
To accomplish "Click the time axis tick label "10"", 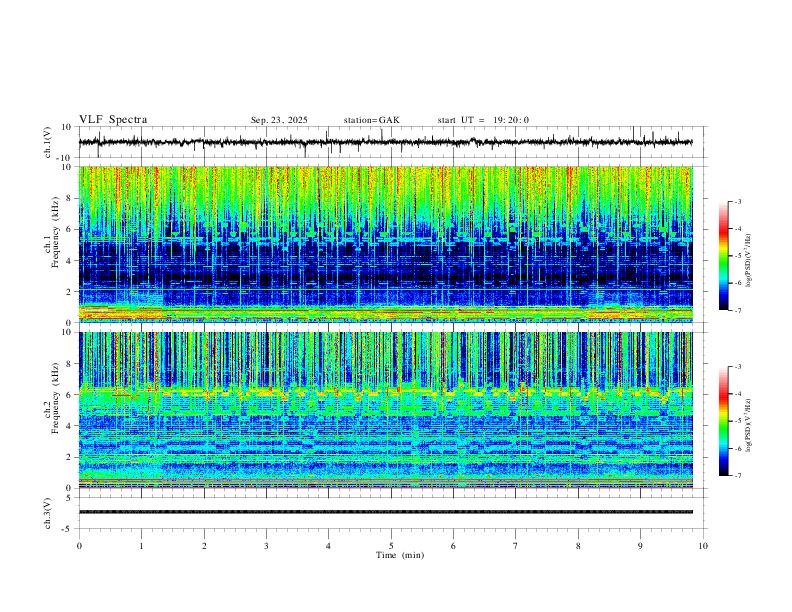I will [x=703, y=546].
